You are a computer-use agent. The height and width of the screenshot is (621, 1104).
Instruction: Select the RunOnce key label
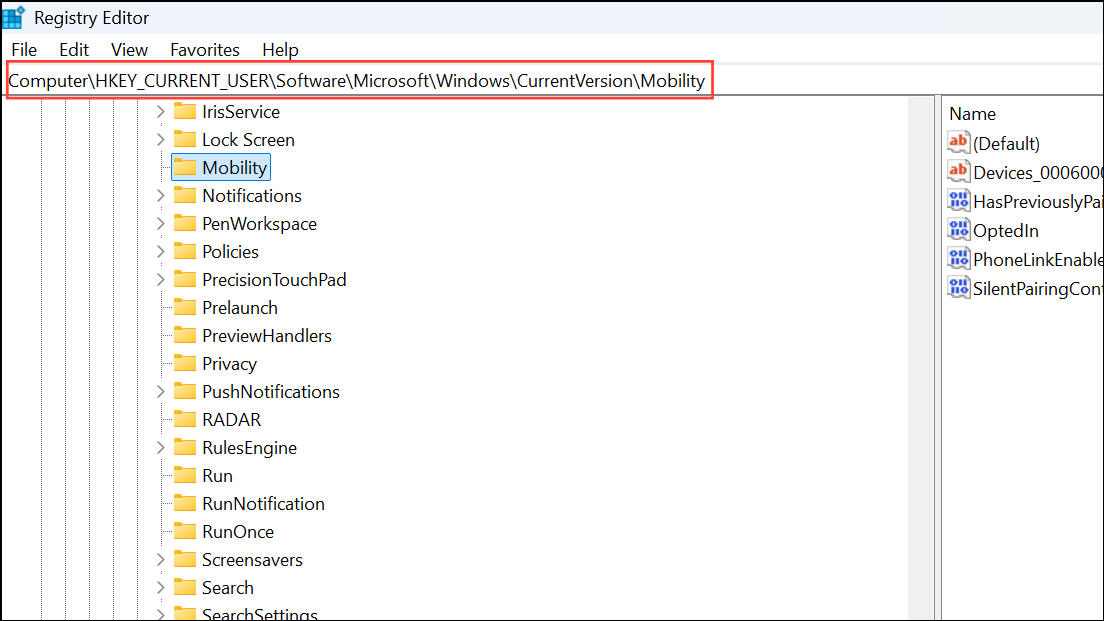[x=238, y=532]
